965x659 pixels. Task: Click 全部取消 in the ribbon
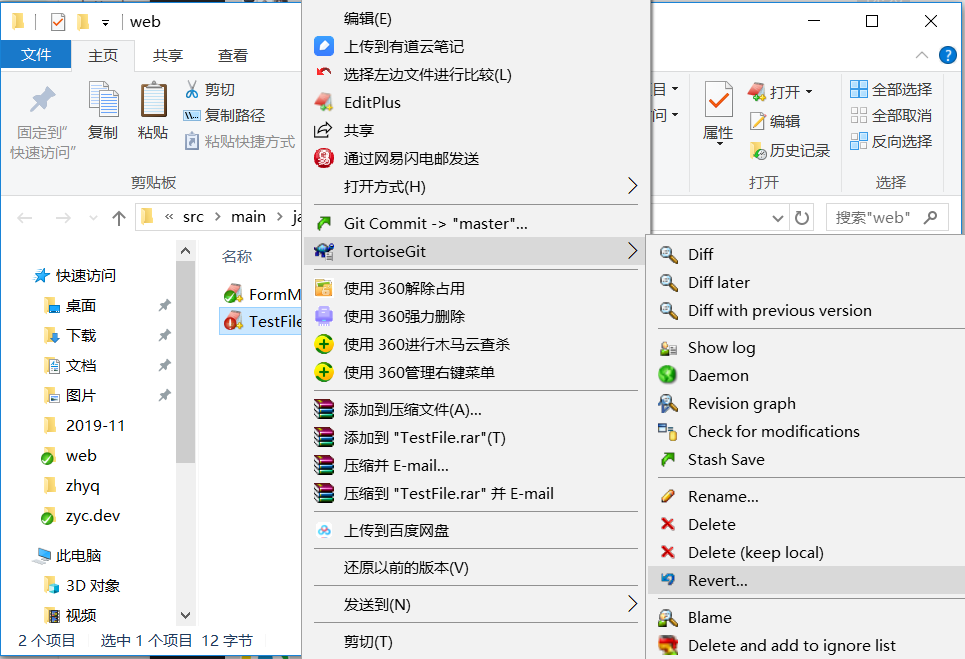891,115
